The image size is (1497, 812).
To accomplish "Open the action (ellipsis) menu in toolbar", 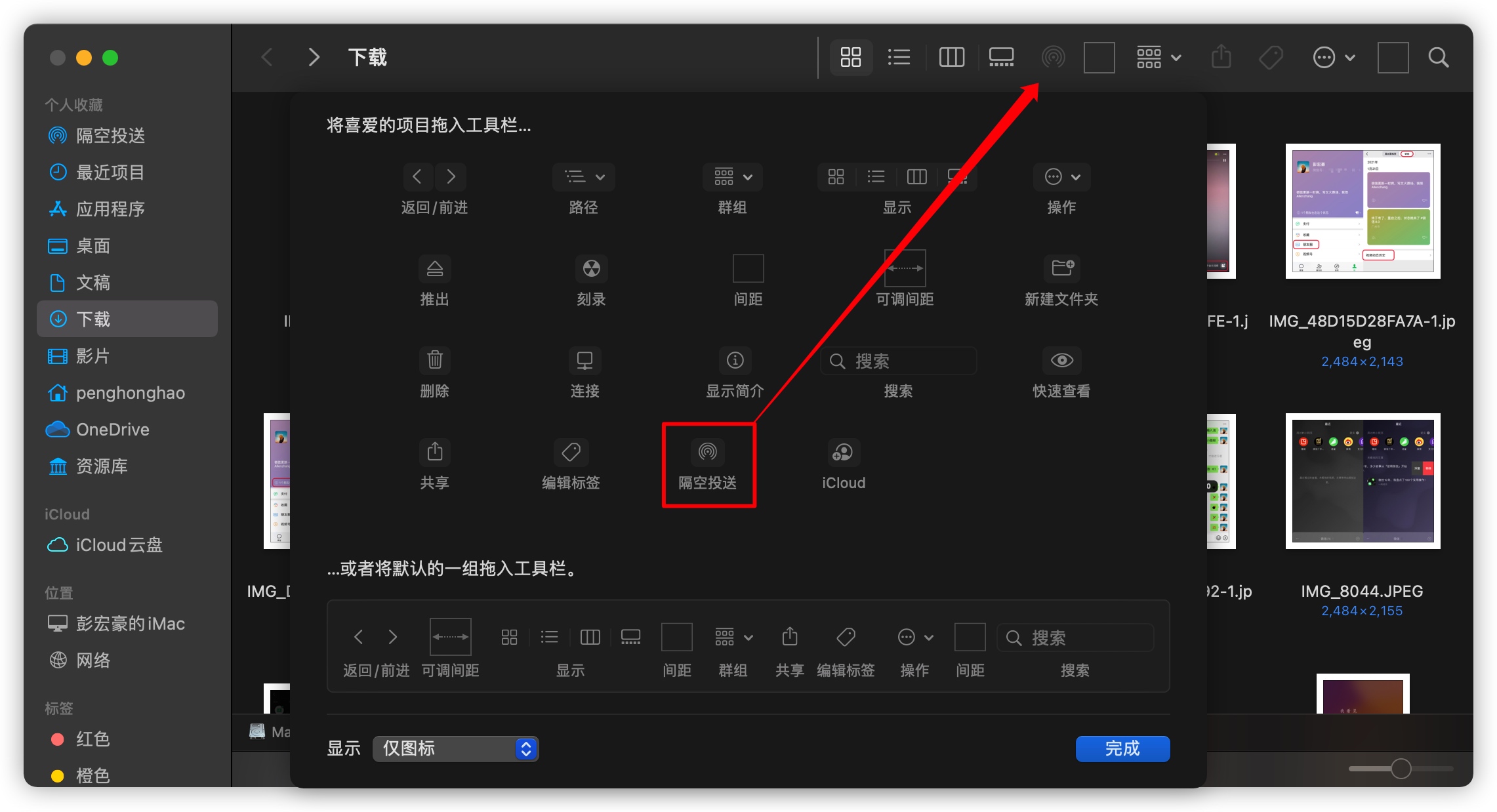I will click(x=1333, y=58).
